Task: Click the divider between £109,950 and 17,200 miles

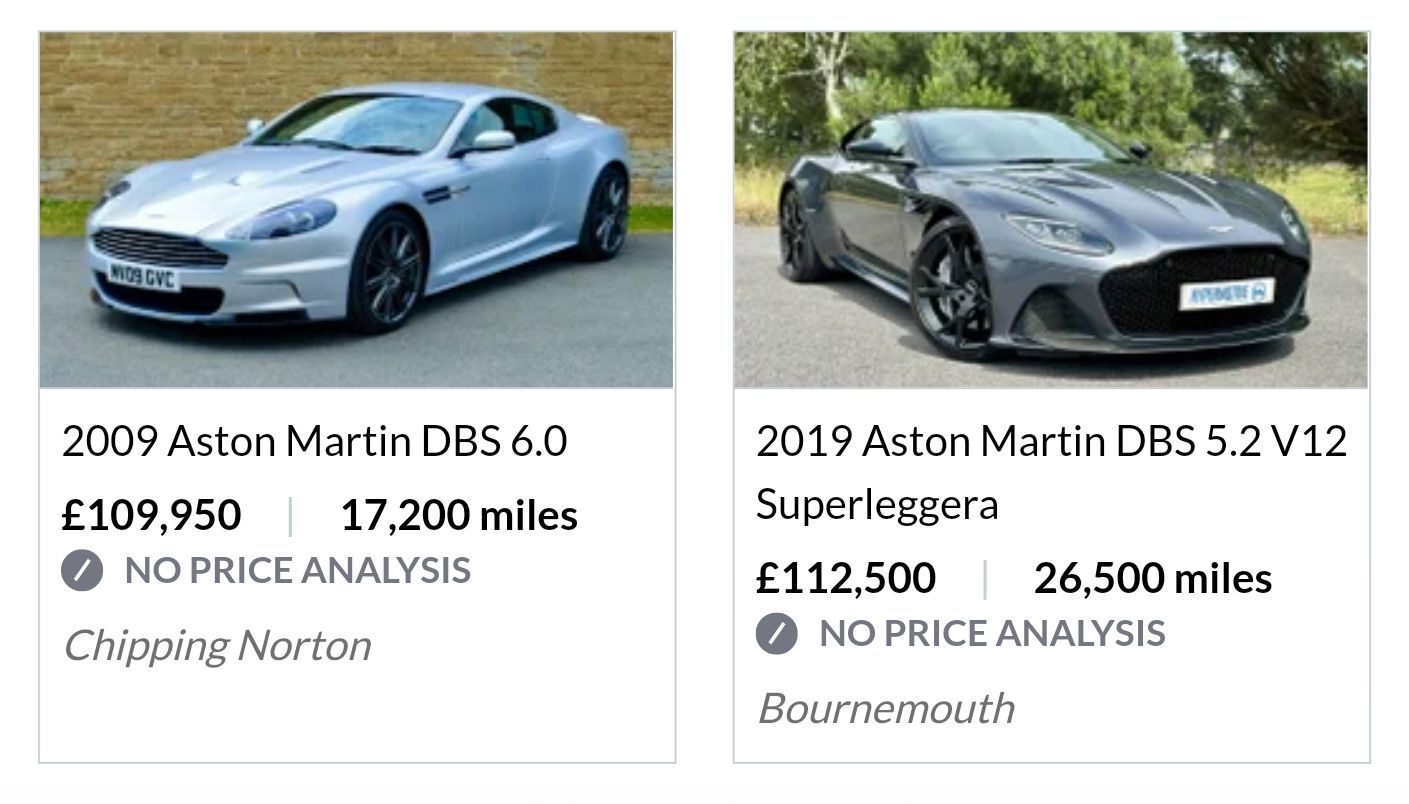Action: [290, 516]
